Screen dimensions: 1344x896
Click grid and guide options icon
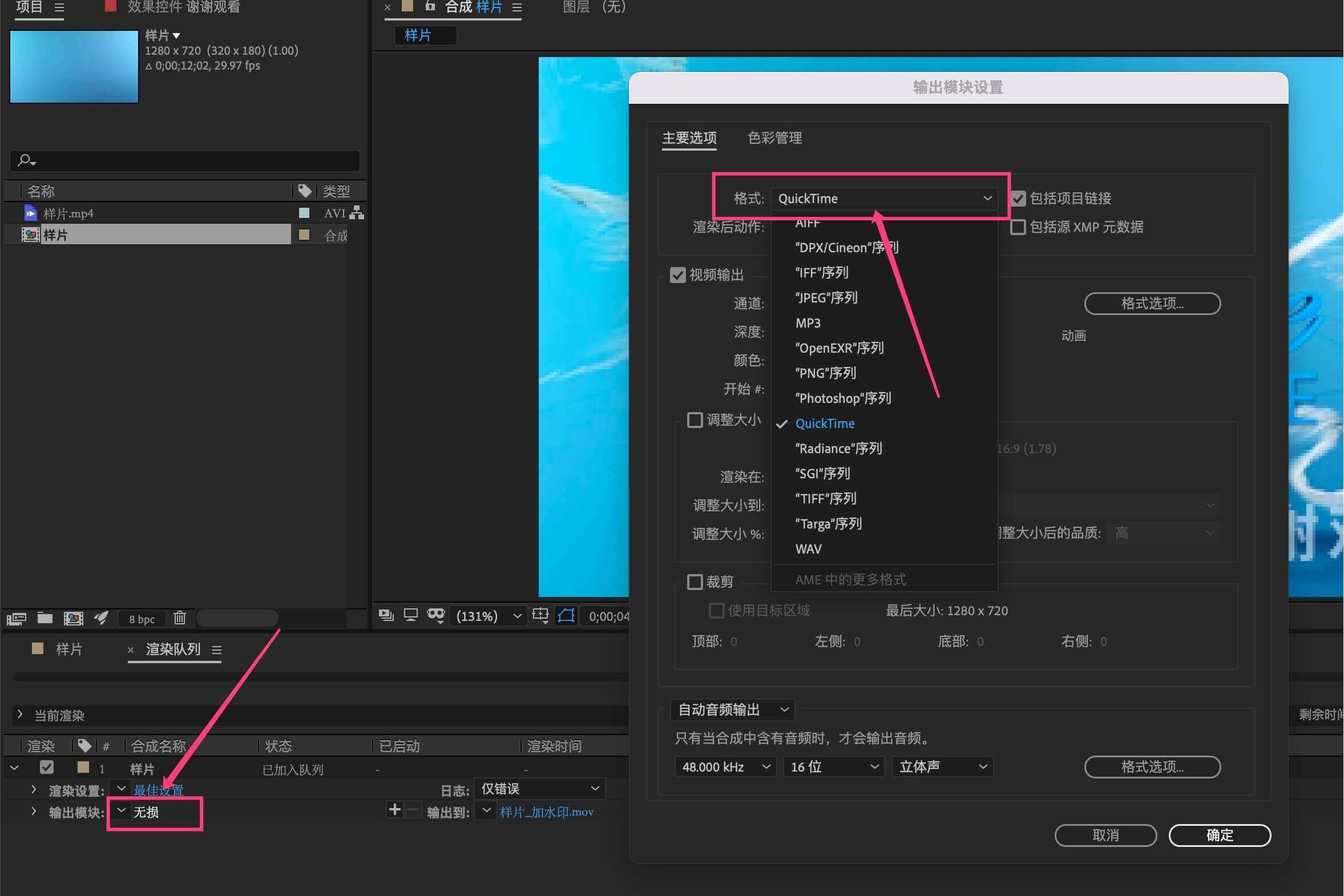(540, 615)
